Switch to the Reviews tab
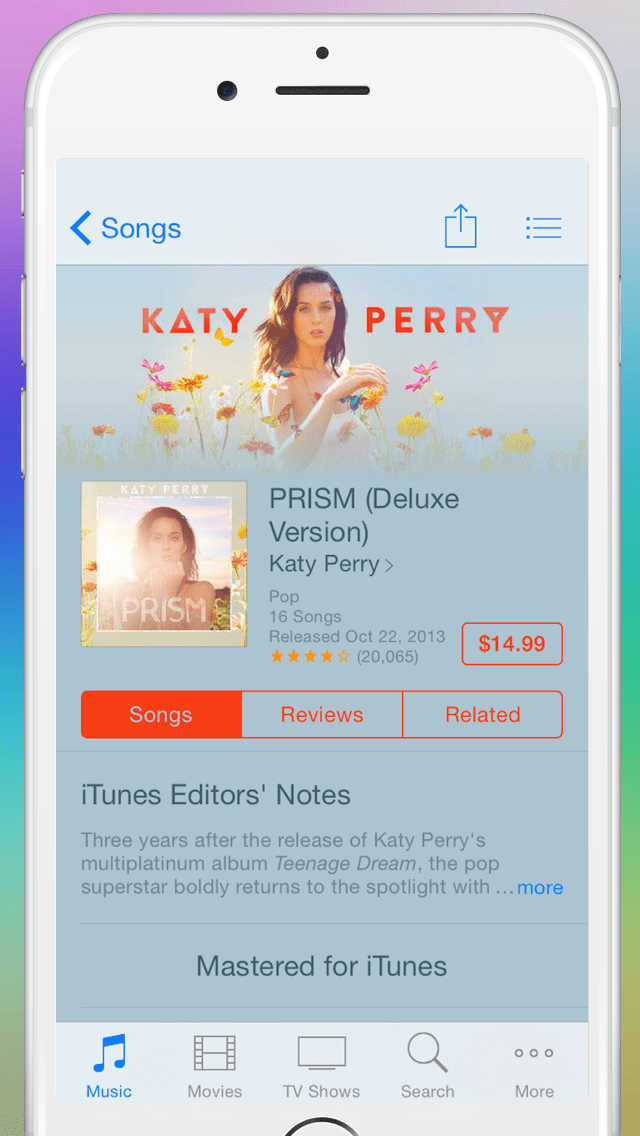Image resolution: width=640 pixels, height=1136 pixels. point(322,714)
